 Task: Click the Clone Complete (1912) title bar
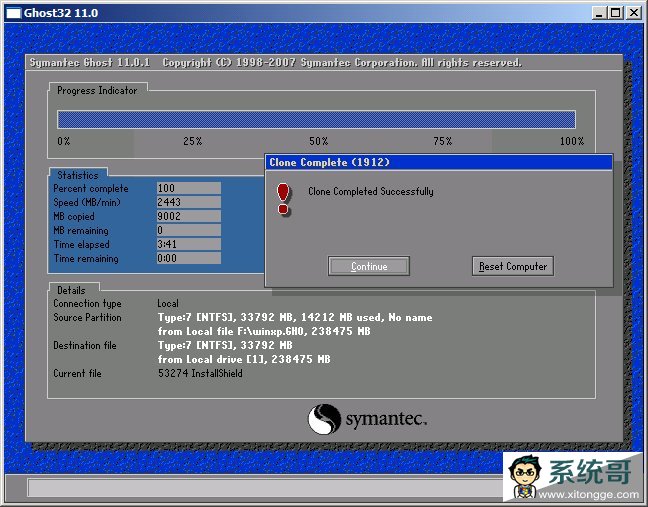pos(438,162)
